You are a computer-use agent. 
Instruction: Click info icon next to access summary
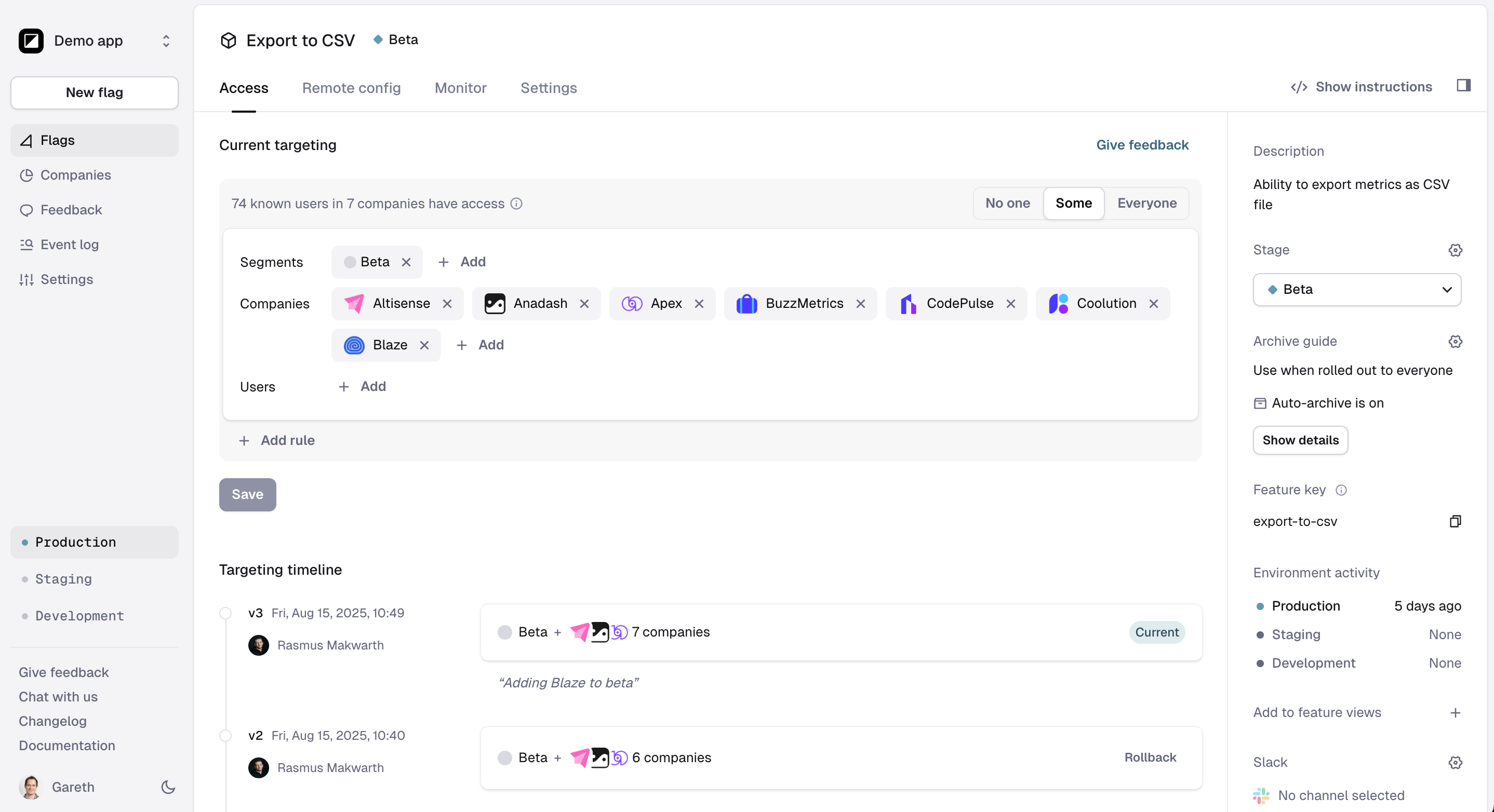tap(516, 204)
